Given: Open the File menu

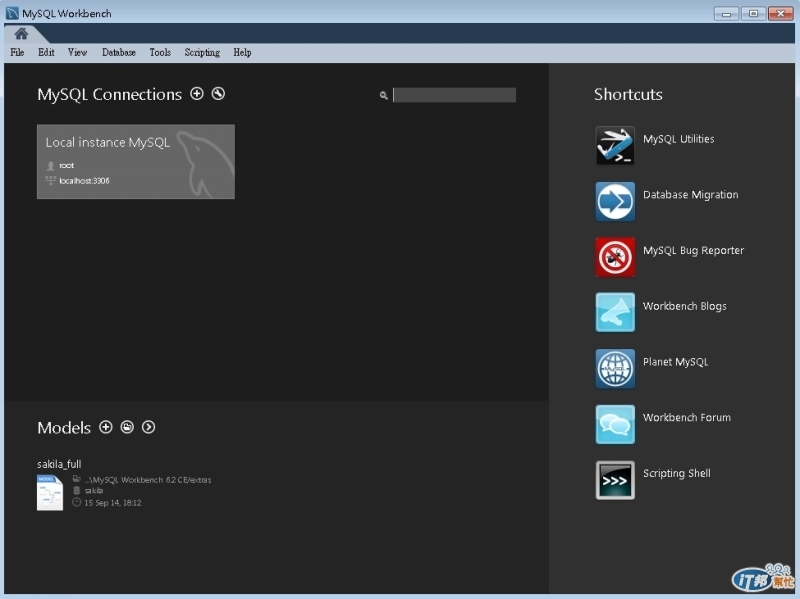Looking at the screenshot, I should coord(17,53).
